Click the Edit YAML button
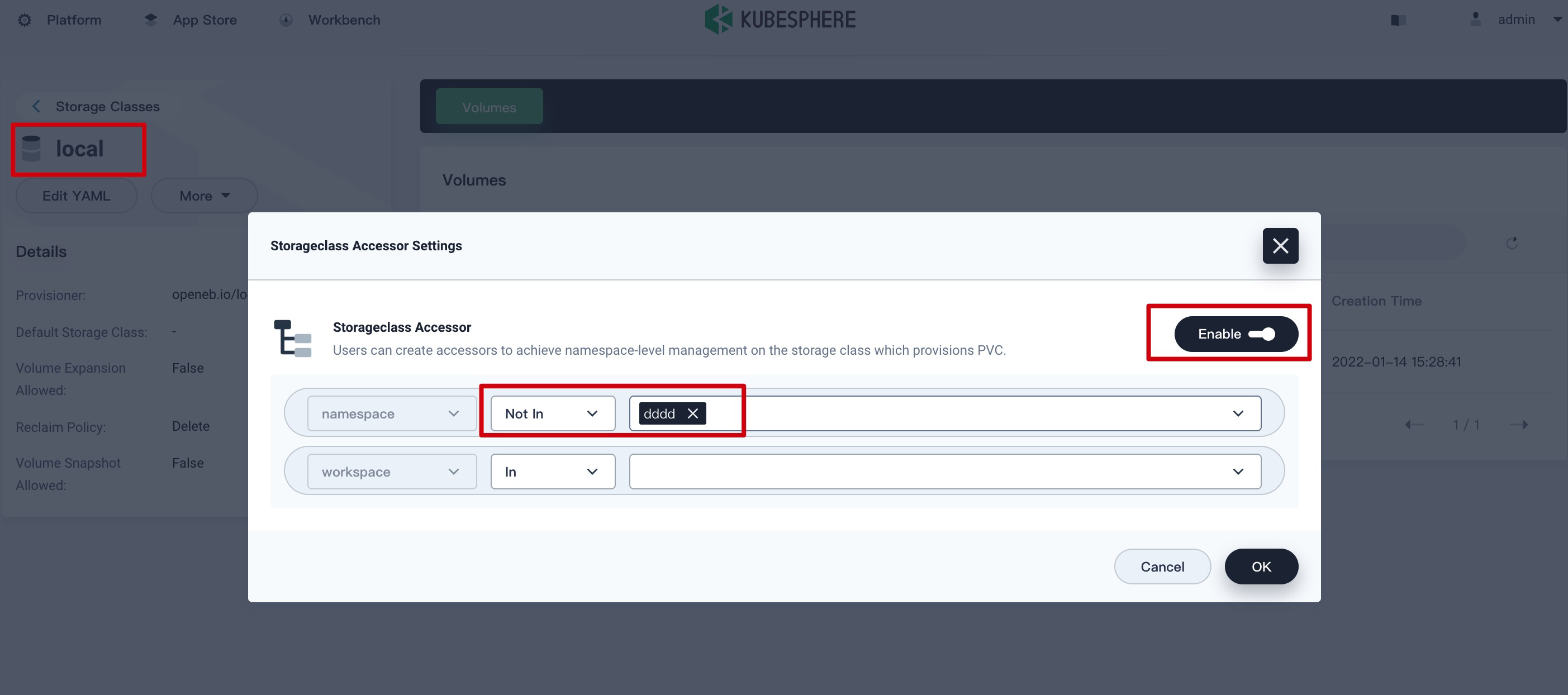The height and width of the screenshot is (695, 1568). click(x=76, y=196)
